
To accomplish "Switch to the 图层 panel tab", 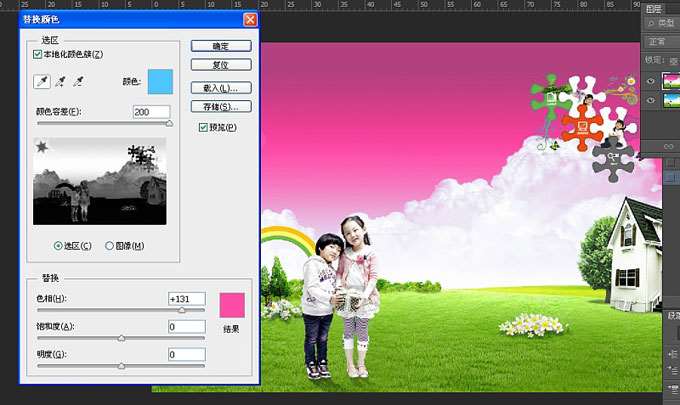I will [x=654, y=9].
